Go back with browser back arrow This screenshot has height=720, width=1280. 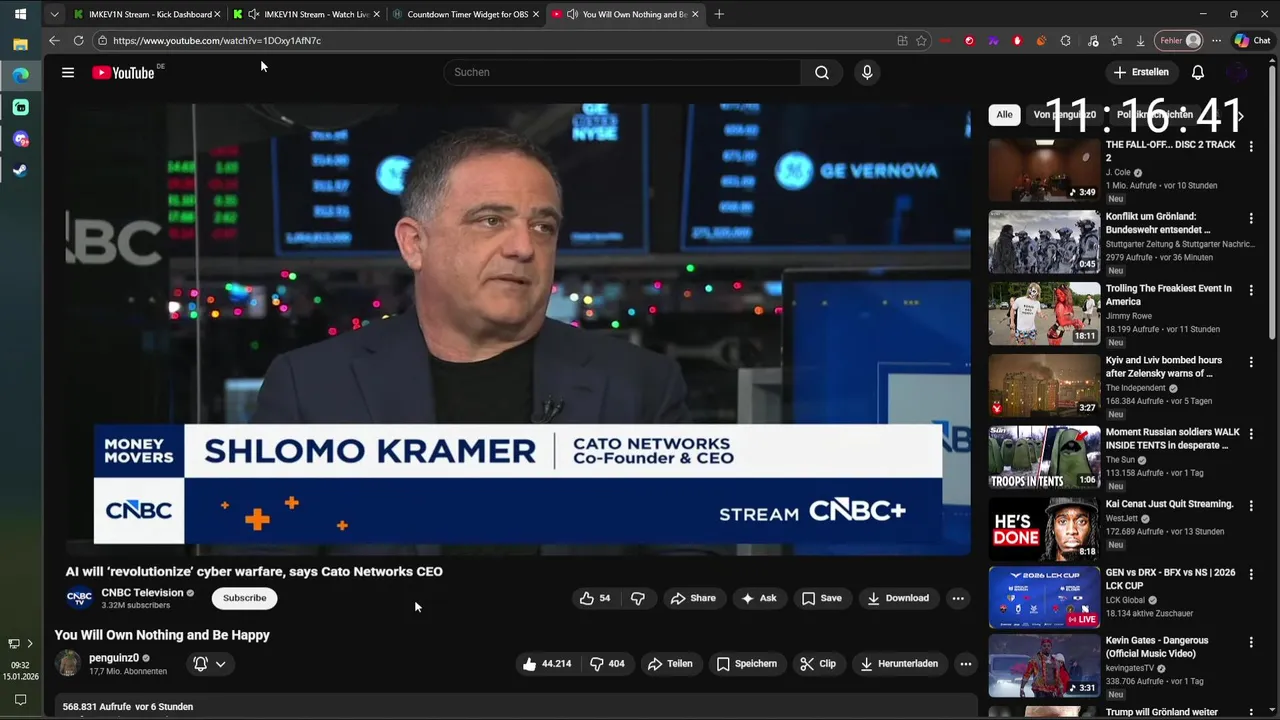(x=54, y=41)
